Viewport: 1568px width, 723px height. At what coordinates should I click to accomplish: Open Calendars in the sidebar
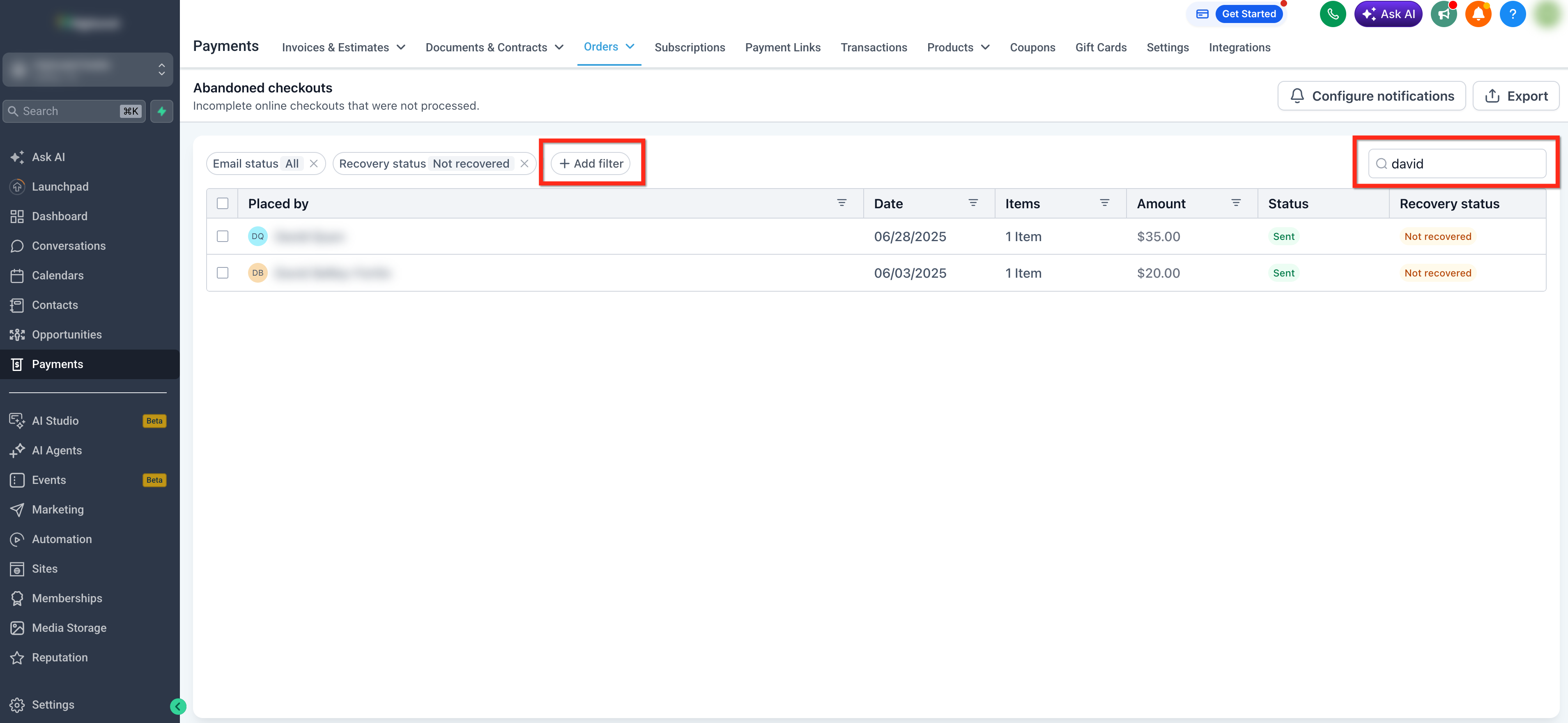tap(90, 275)
